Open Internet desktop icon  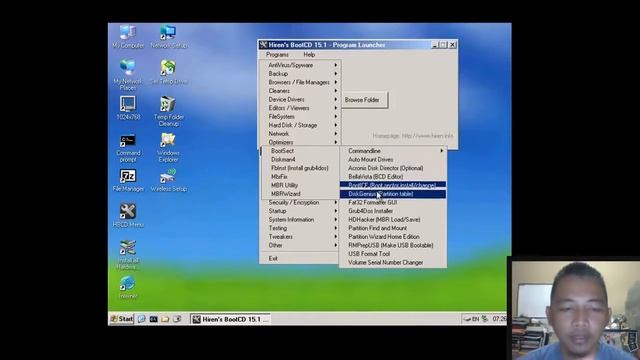[128, 287]
